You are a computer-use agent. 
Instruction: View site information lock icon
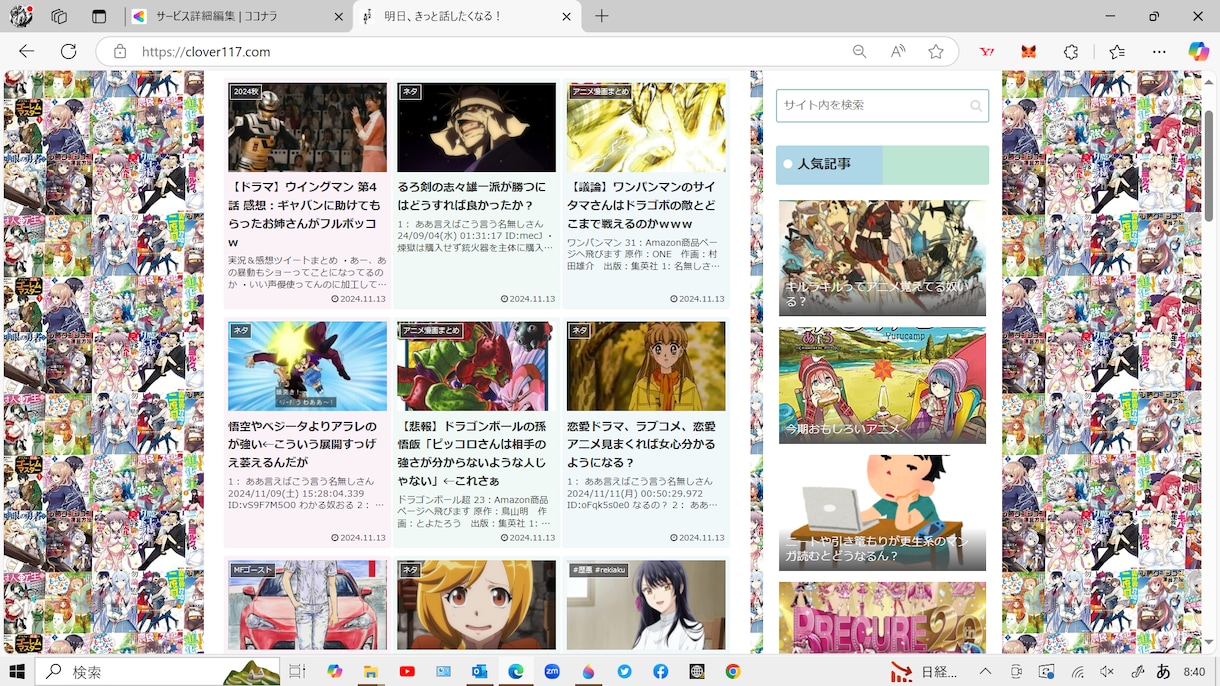point(119,52)
